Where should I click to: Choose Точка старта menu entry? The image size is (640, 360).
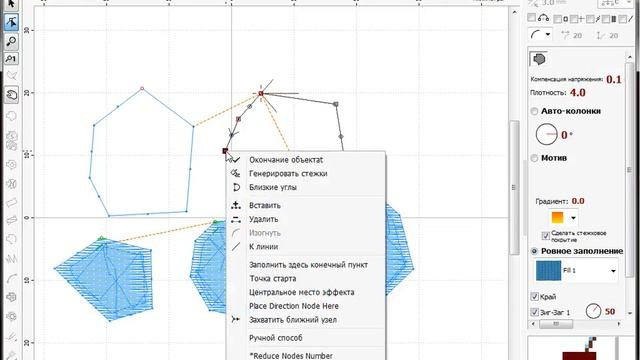(272, 278)
